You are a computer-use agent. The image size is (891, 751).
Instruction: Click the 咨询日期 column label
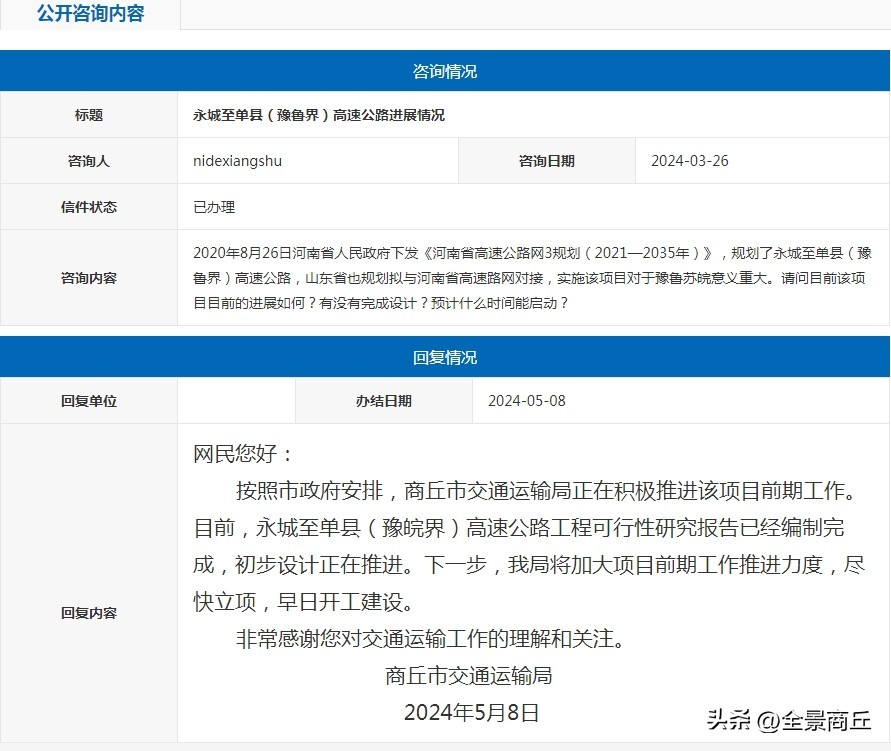(x=547, y=161)
